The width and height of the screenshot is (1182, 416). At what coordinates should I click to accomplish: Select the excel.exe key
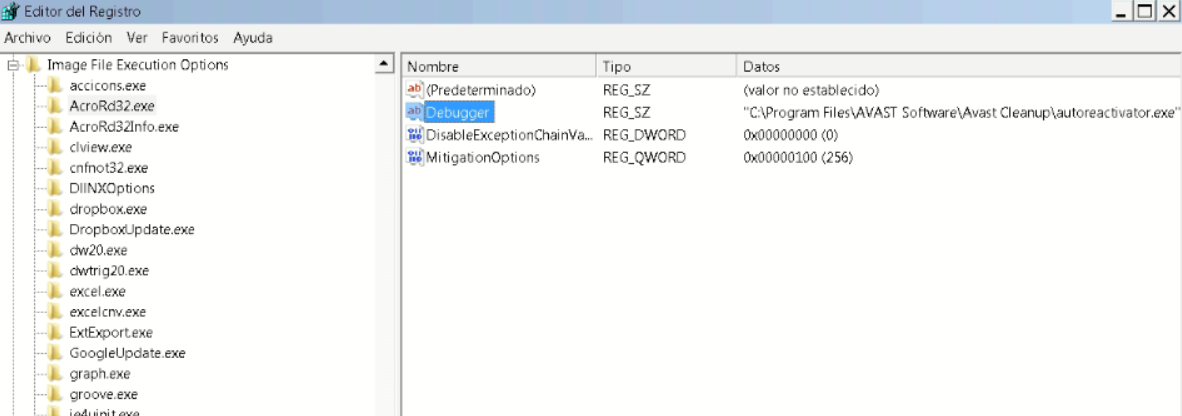point(97,291)
